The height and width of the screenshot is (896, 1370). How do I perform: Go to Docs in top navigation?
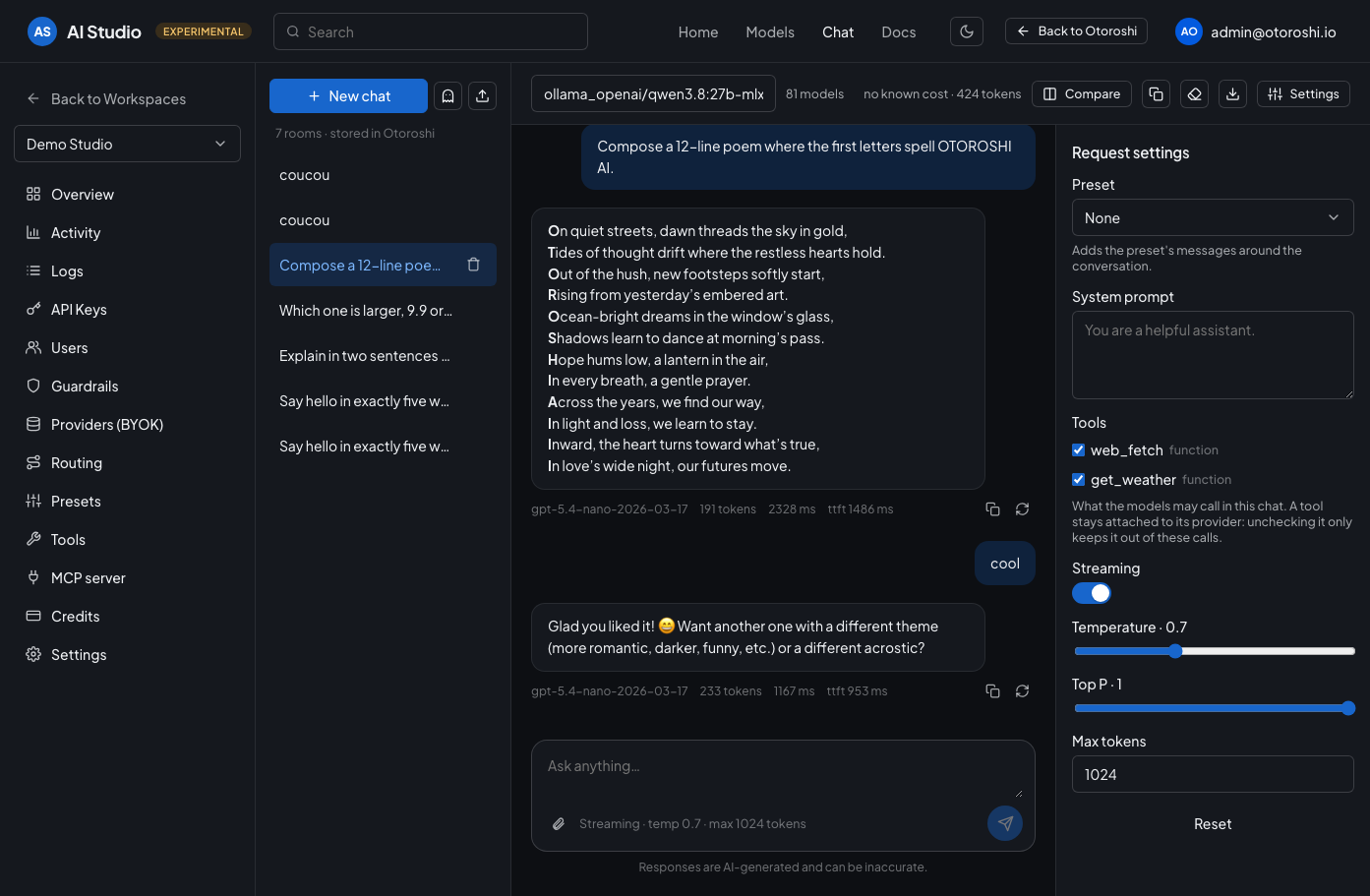point(899,32)
